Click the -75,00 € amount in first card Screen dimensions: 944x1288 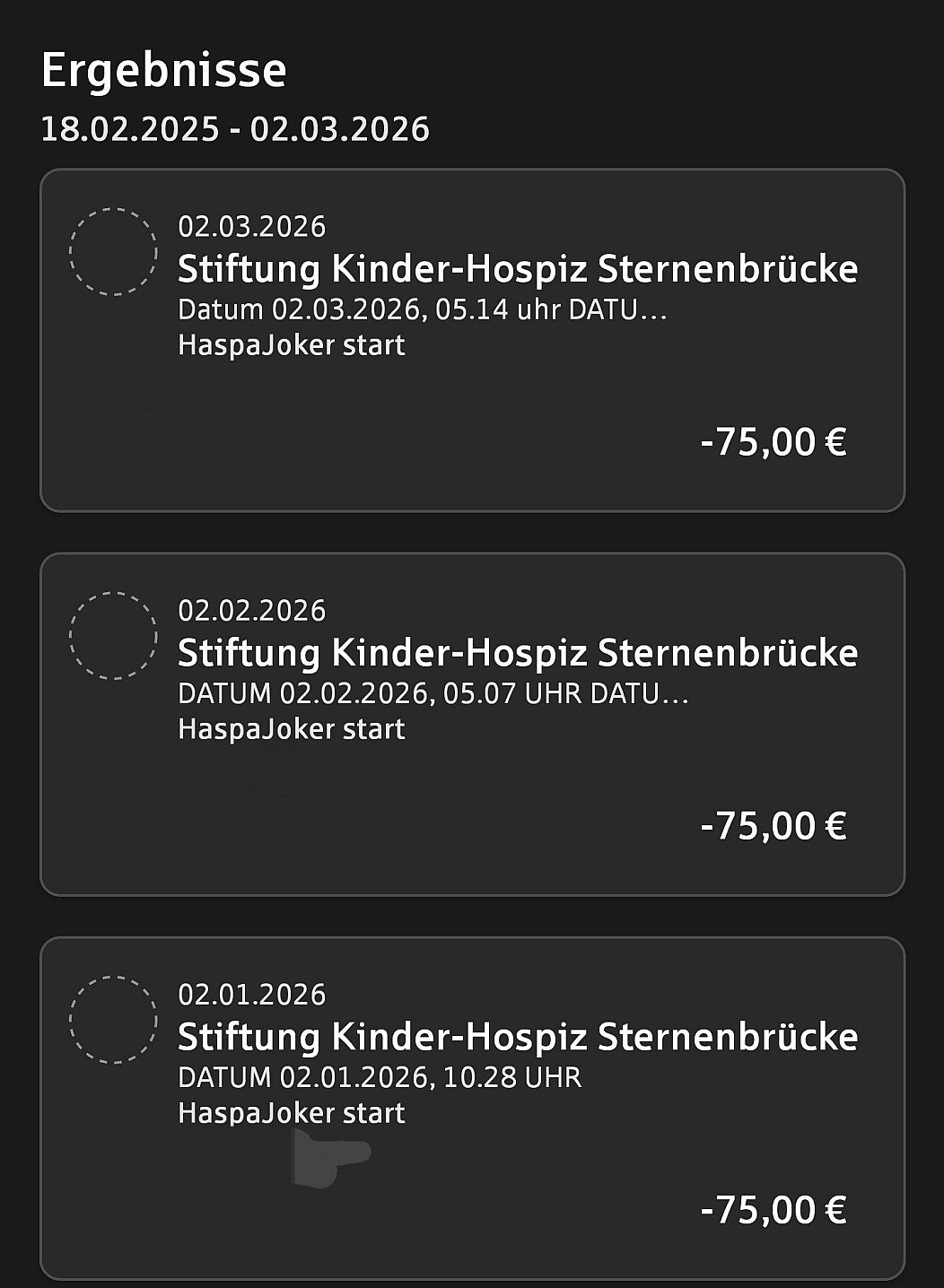(773, 442)
